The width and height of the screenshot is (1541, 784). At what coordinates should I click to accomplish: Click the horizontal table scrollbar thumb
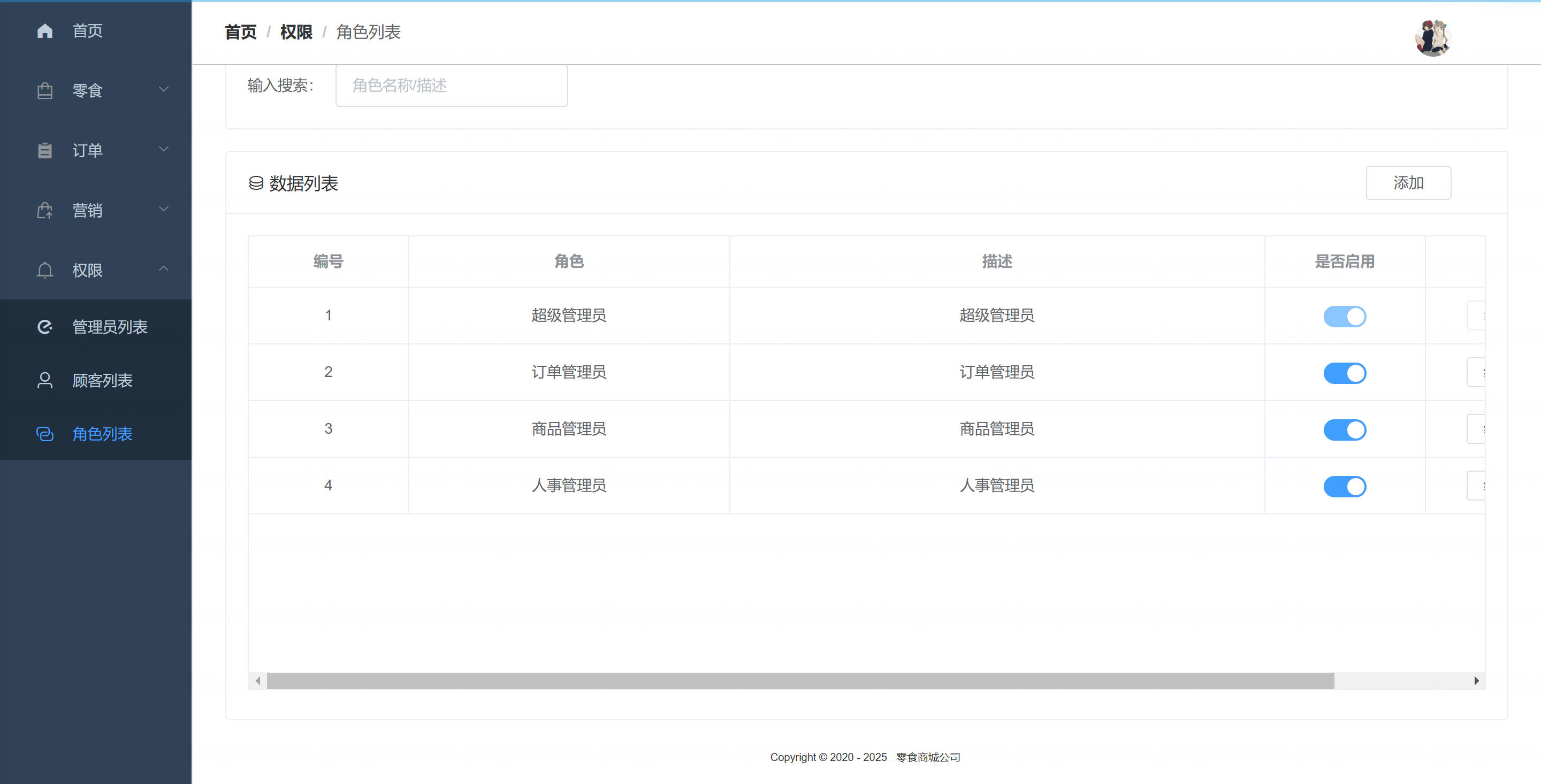tap(800, 681)
